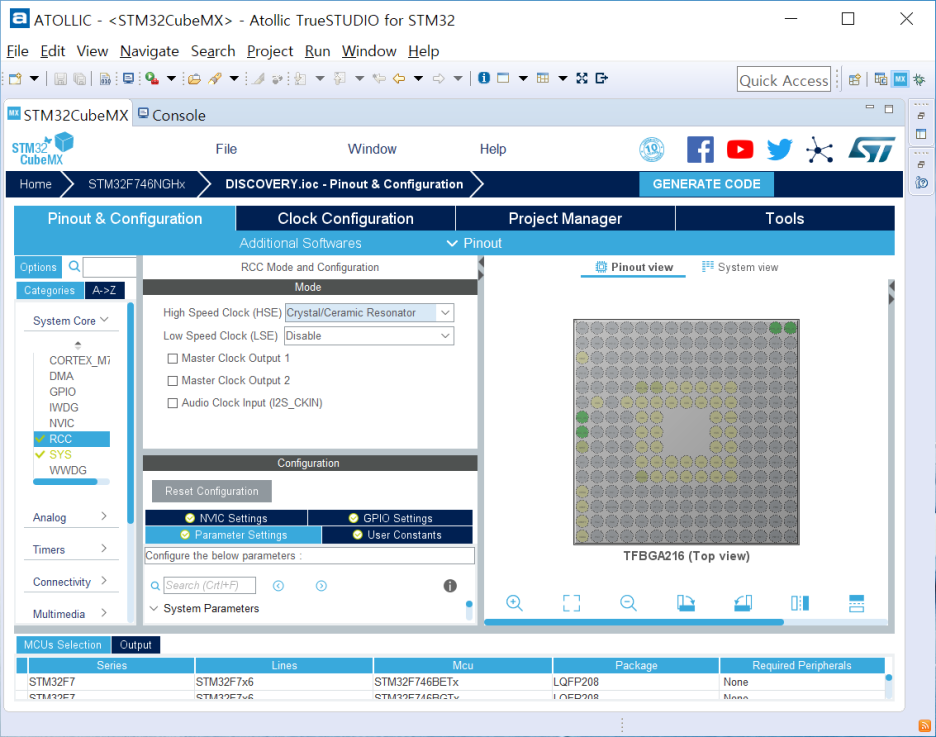
Task: Open the ST Twitter icon
Action: tap(780, 149)
